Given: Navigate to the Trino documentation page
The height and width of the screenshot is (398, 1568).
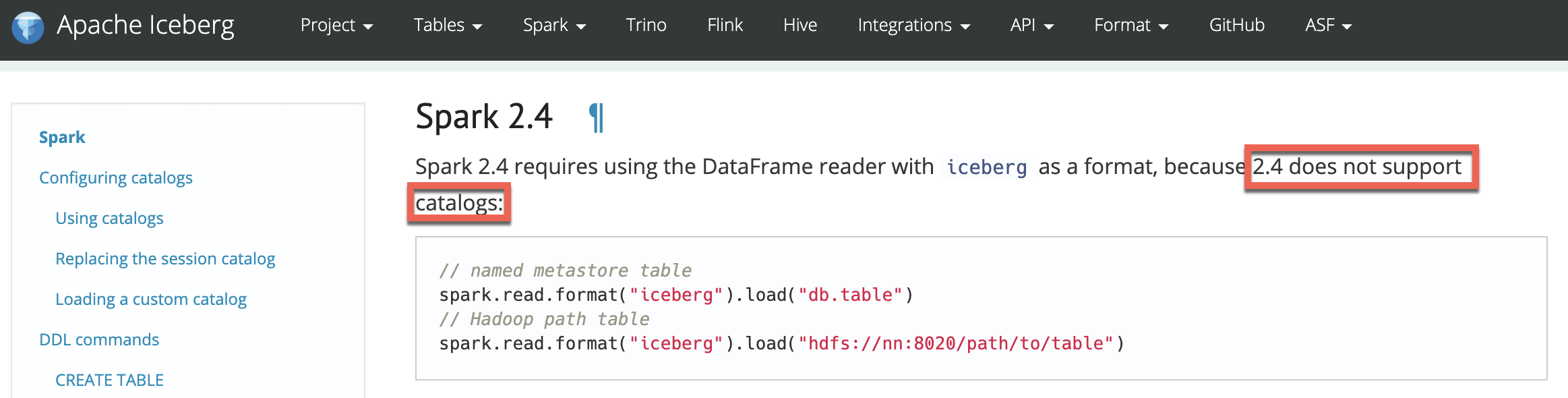Looking at the screenshot, I should 646,25.
